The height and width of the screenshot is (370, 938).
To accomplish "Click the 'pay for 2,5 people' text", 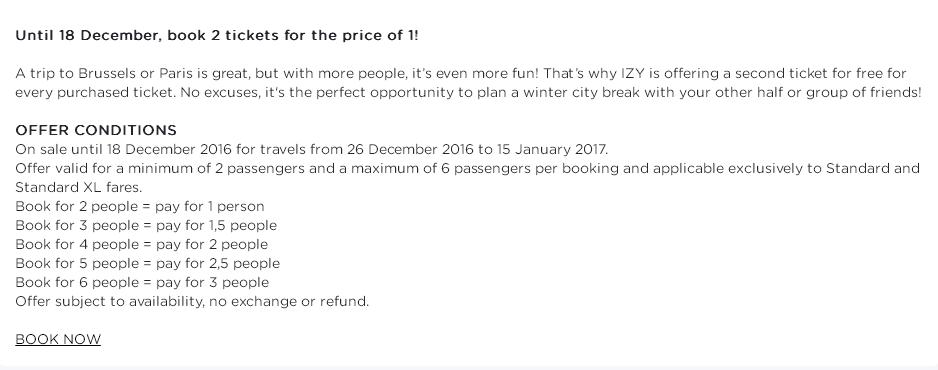I will coord(218,264).
